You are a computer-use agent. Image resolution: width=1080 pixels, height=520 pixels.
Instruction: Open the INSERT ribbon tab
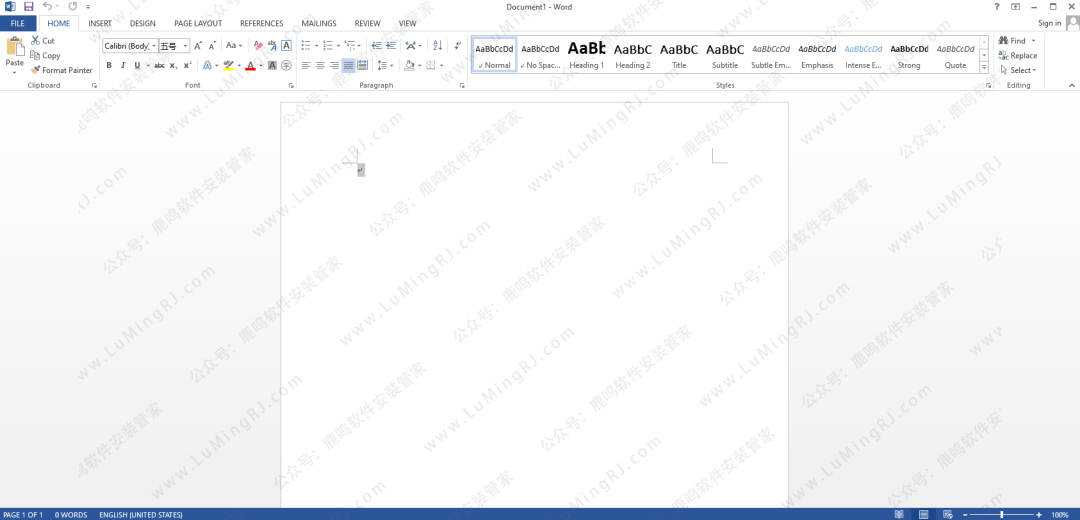click(x=100, y=23)
